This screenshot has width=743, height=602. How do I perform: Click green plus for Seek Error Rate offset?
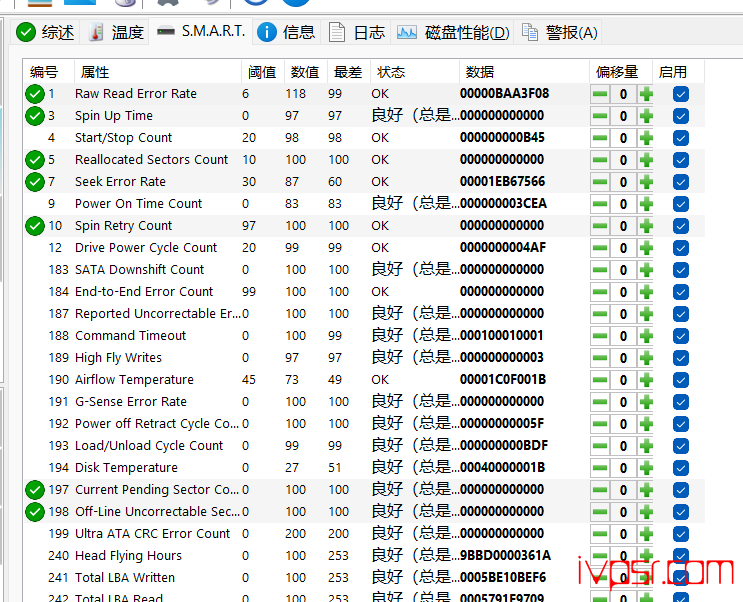coord(646,182)
